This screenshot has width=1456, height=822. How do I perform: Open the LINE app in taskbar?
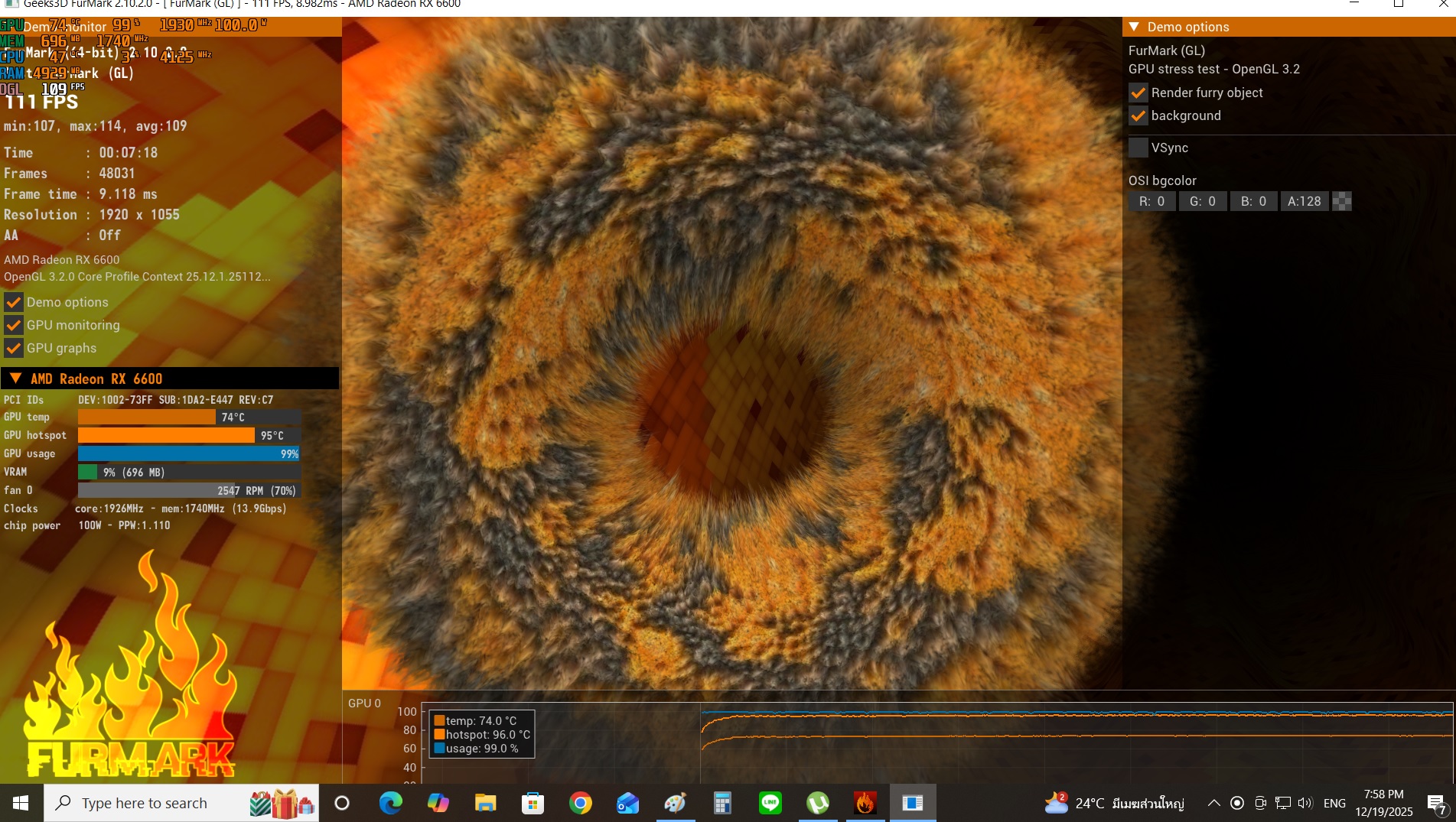tap(770, 803)
